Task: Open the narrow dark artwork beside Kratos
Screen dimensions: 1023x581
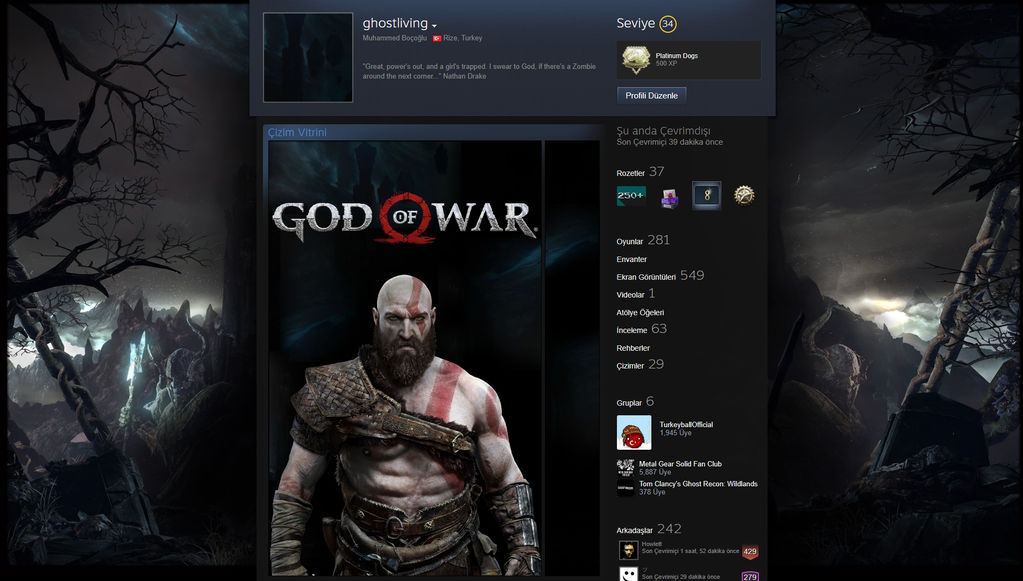Action: pos(572,358)
